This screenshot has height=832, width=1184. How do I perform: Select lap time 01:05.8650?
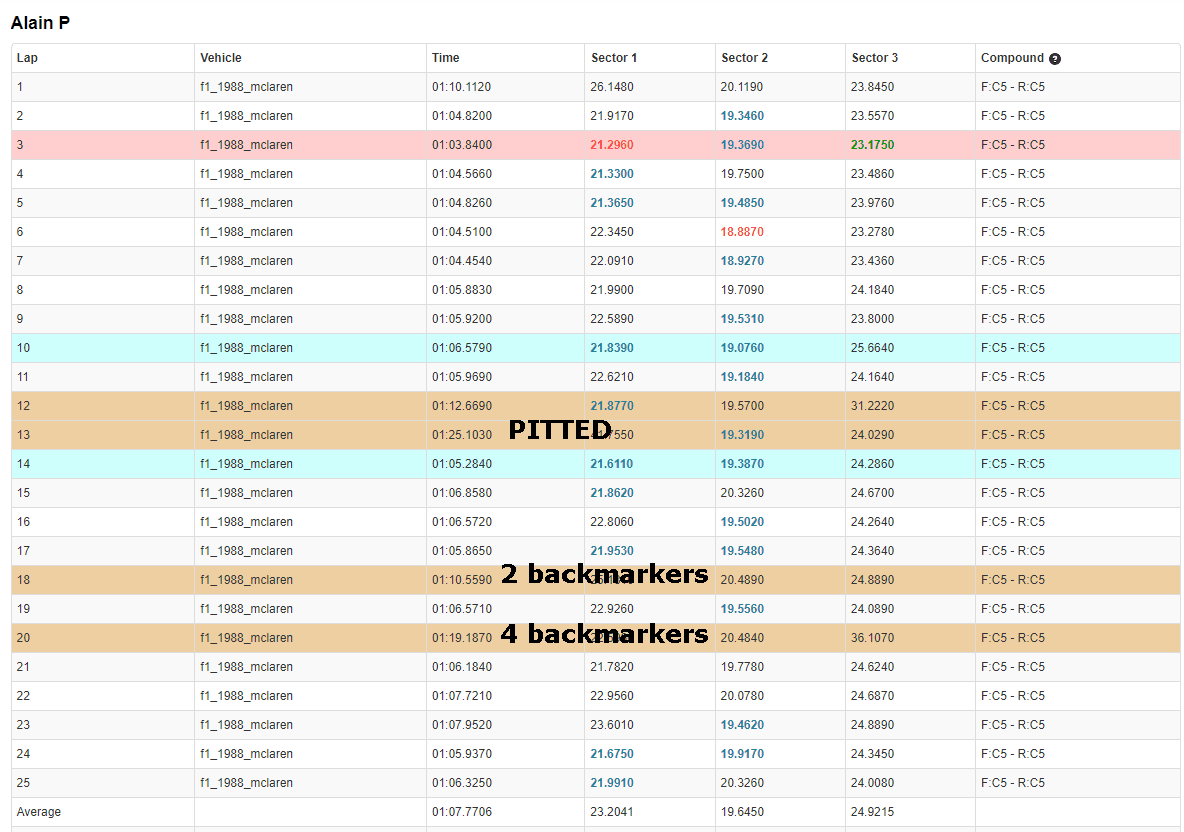point(461,551)
